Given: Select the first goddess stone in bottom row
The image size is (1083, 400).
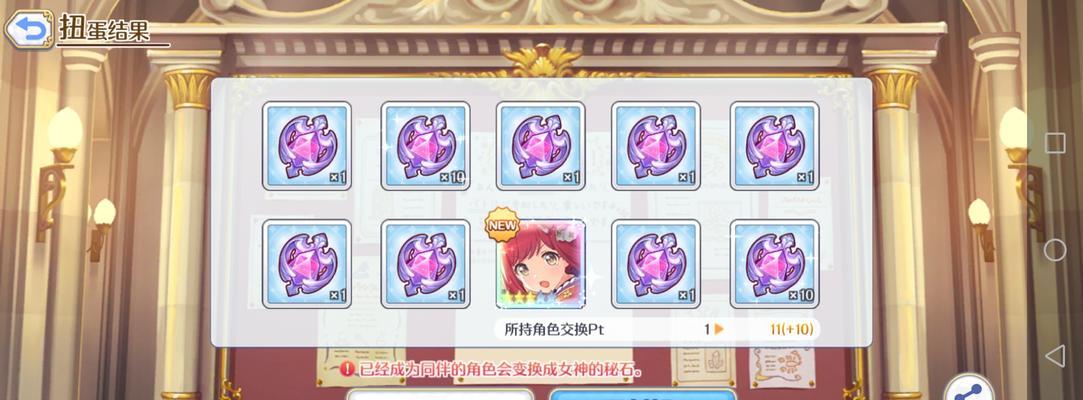Looking at the screenshot, I should [307, 264].
